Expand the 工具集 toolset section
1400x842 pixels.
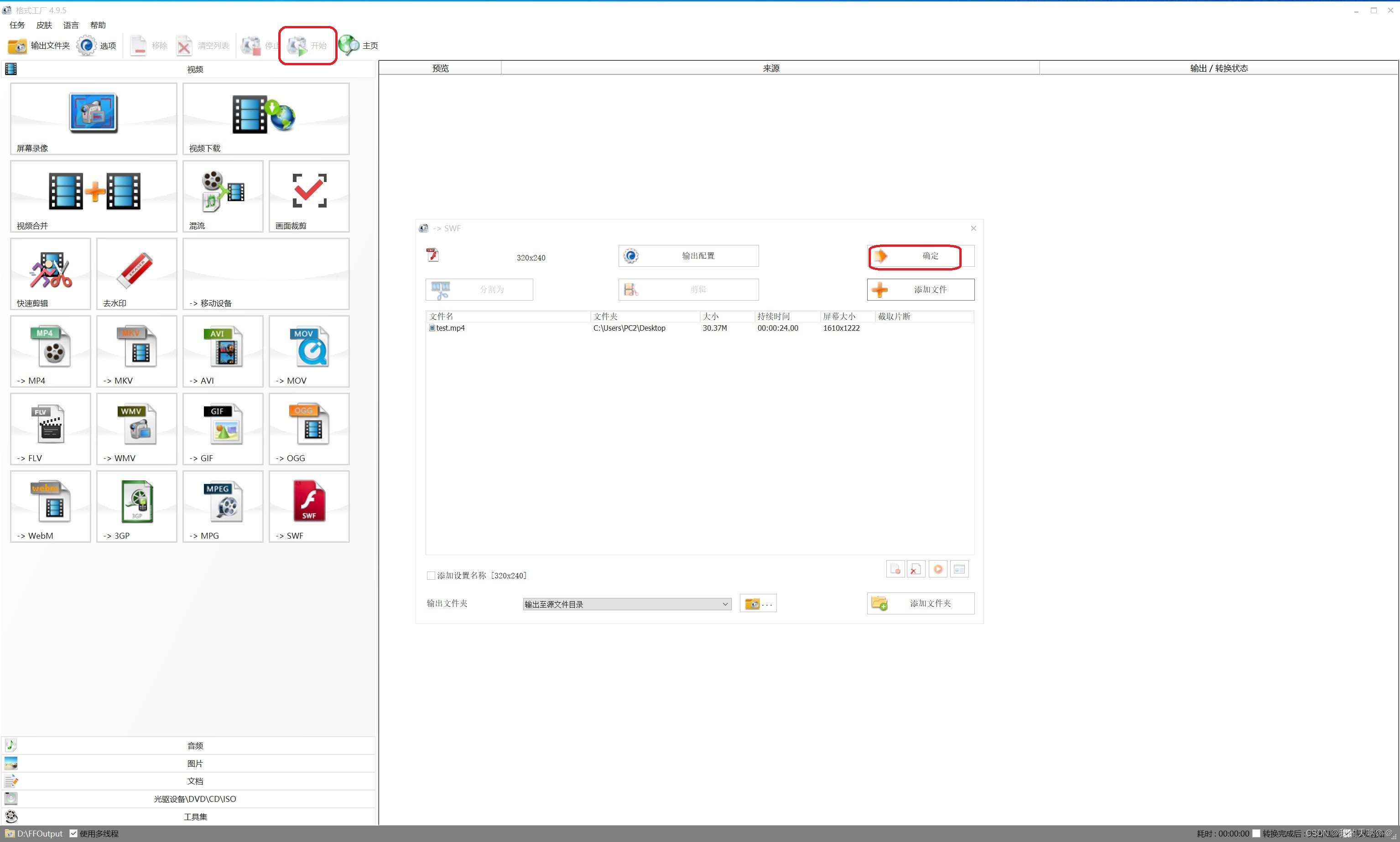[x=195, y=816]
